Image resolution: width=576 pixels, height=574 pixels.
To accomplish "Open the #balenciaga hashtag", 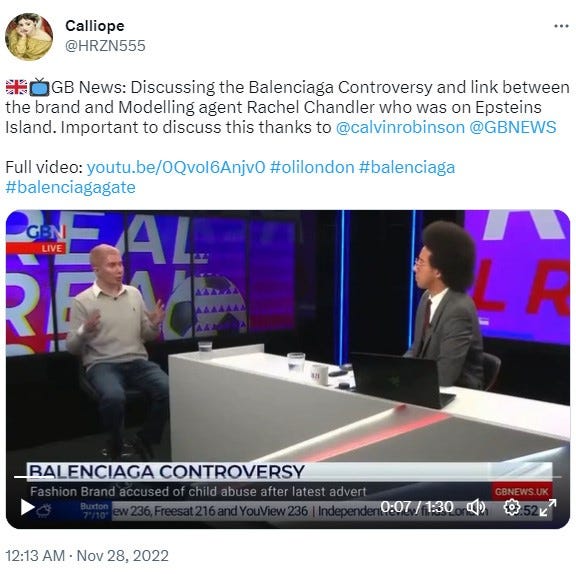I will (x=407, y=167).
